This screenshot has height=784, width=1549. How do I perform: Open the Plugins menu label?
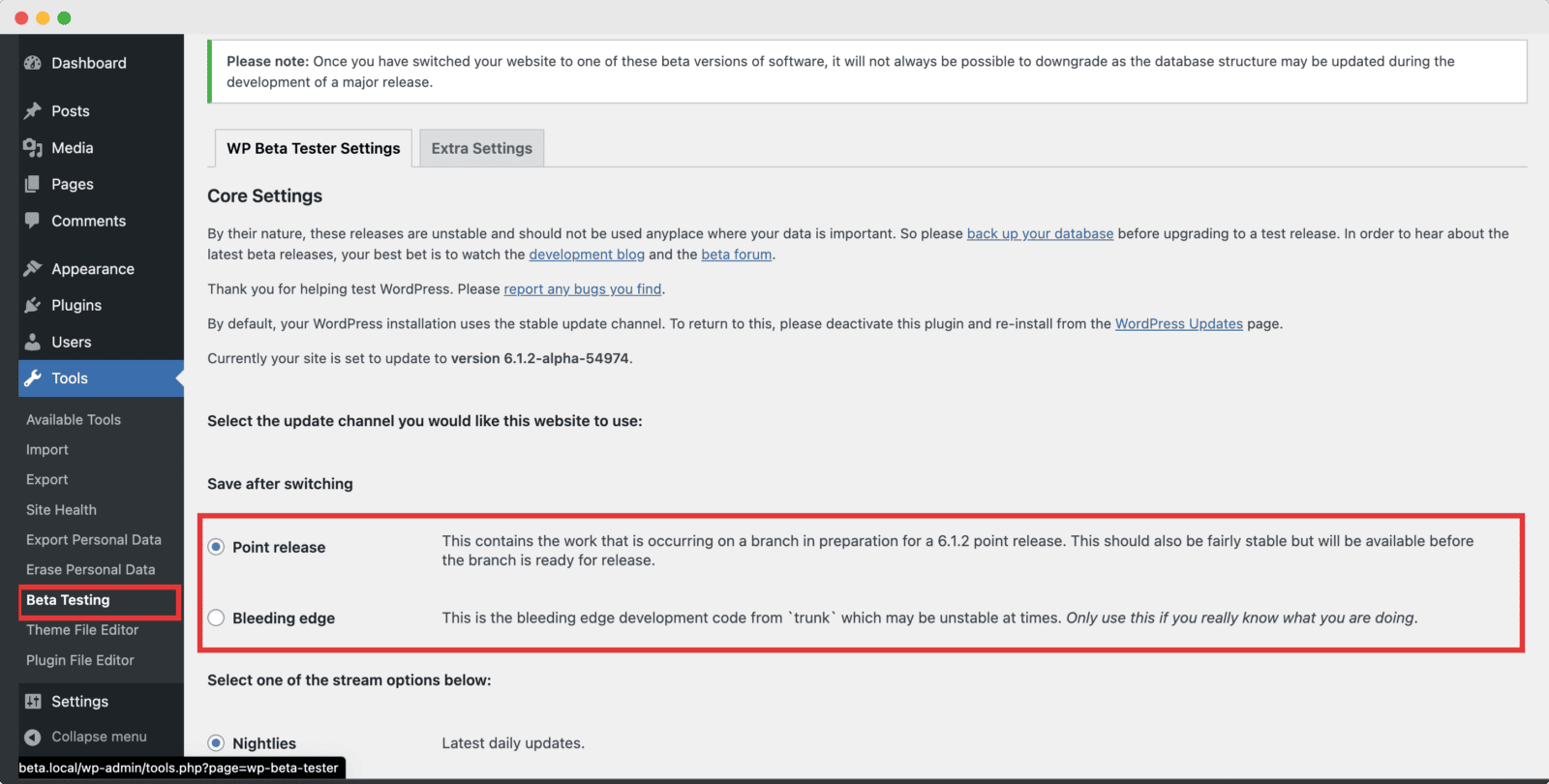coord(76,305)
